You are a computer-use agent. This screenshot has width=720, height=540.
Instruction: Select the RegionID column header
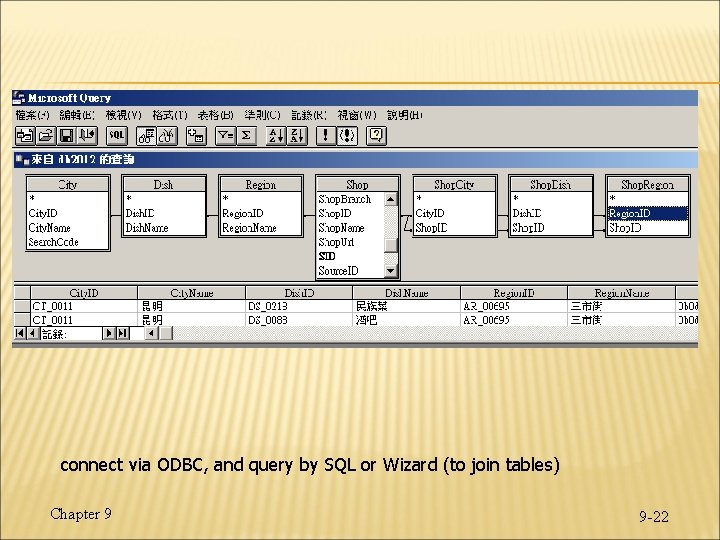click(x=514, y=293)
